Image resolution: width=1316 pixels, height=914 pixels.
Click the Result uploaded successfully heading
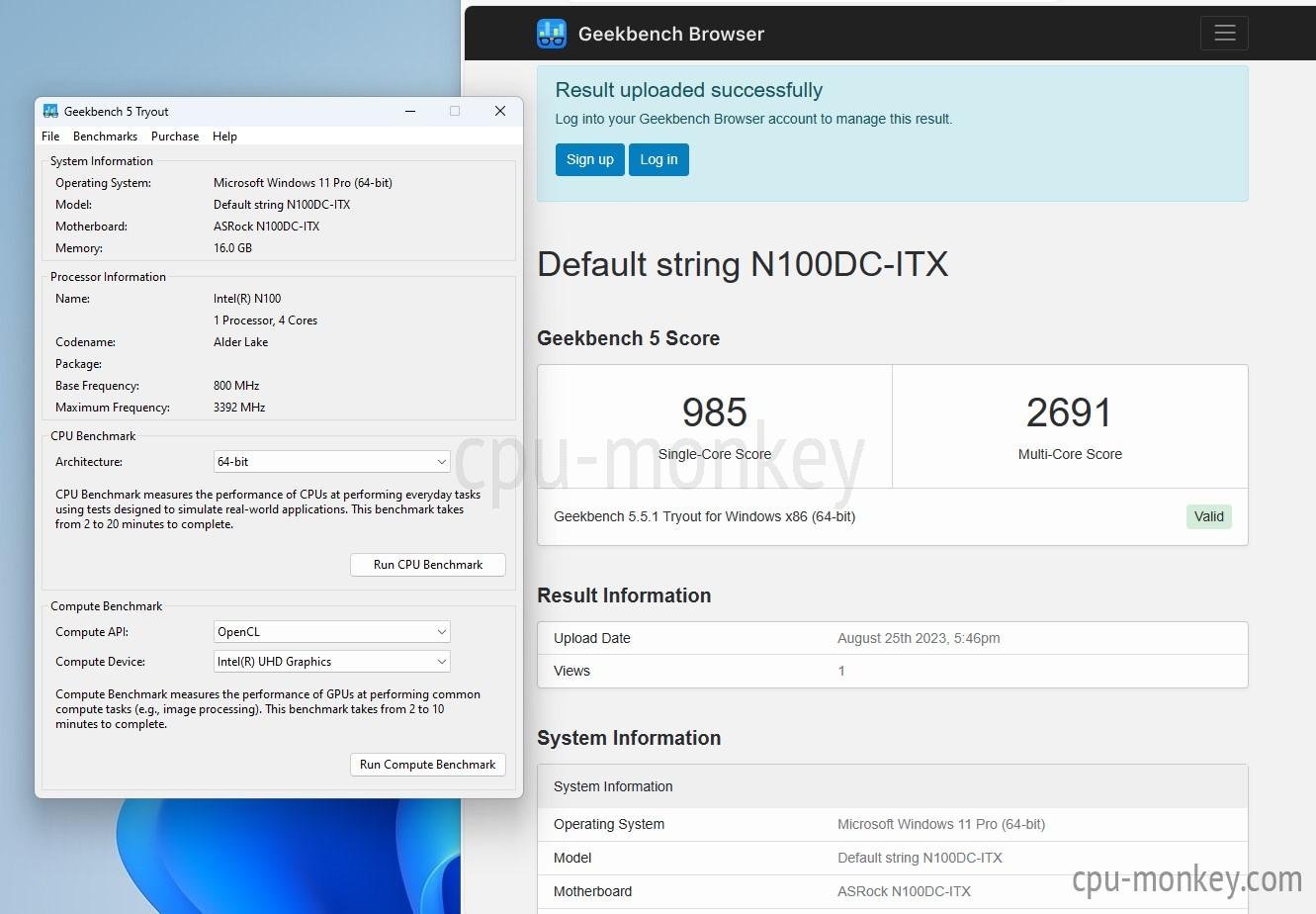(689, 90)
